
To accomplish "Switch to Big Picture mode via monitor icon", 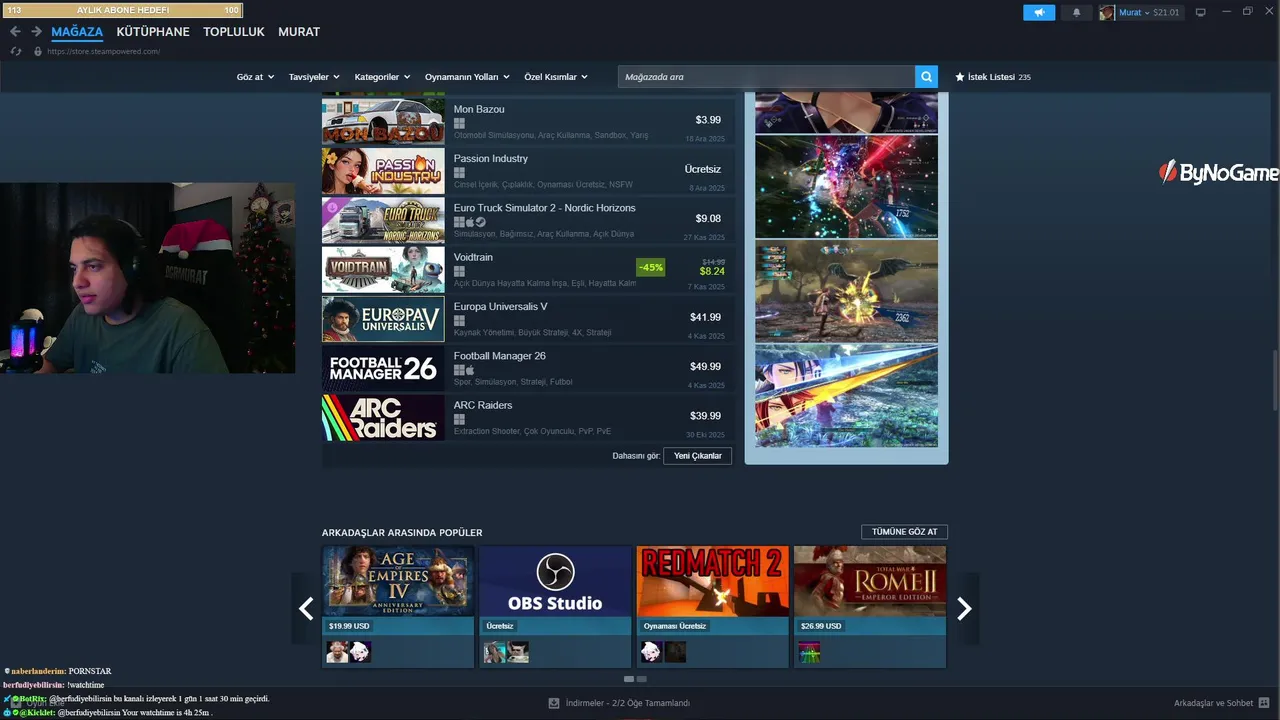I will point(1201,12).
